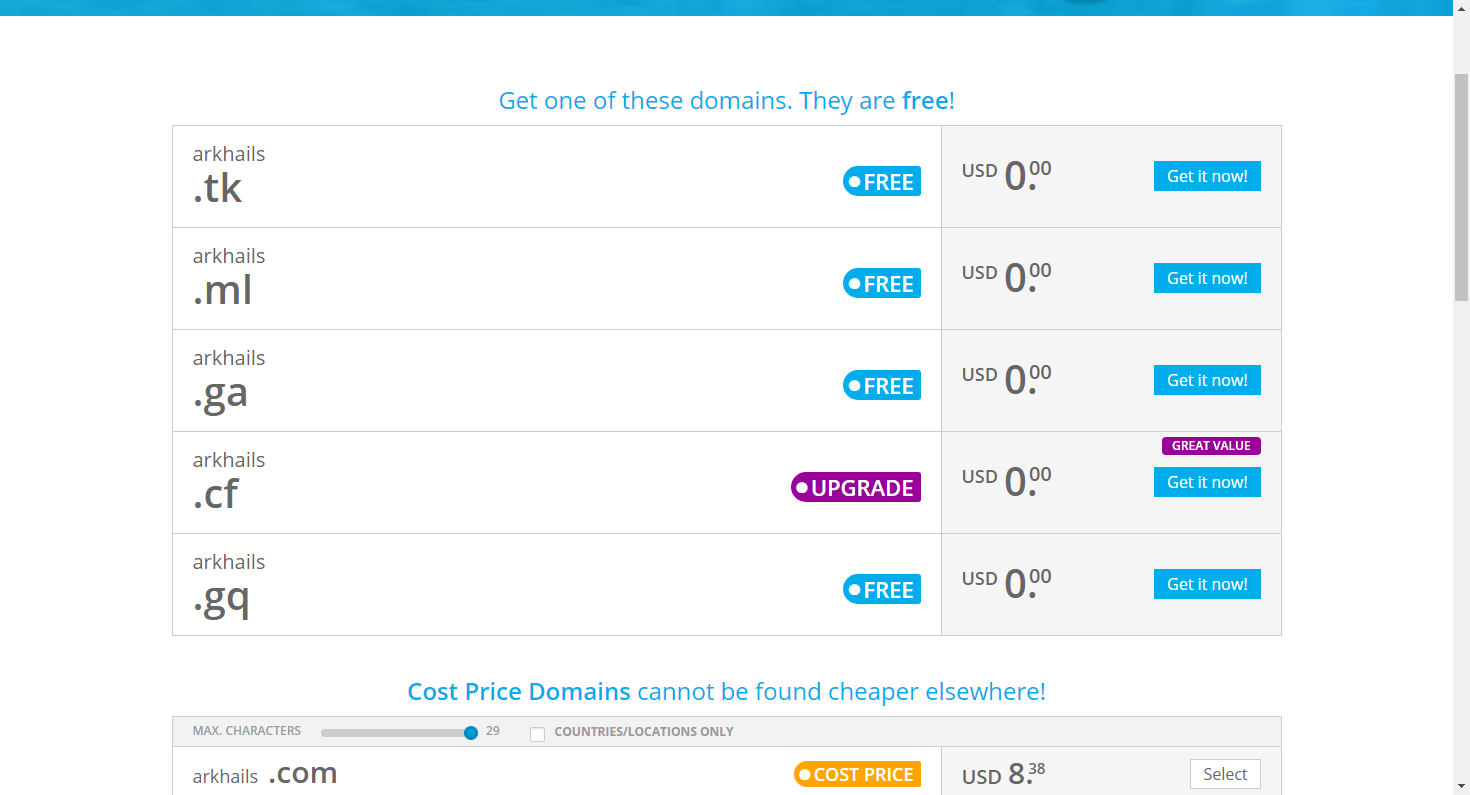Viewport: 1470px width, 795px height.
Task: Click the GREAT VALUE purple label
Action: [x=1211, y=446]
